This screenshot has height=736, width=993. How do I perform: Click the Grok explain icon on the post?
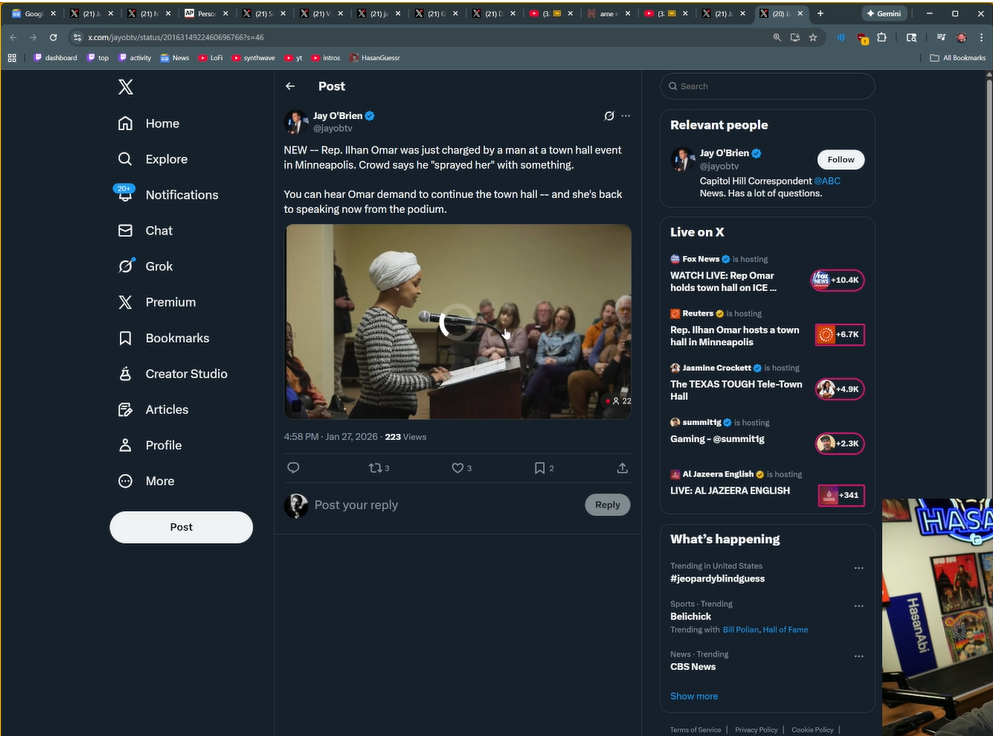tap(609, 116)
